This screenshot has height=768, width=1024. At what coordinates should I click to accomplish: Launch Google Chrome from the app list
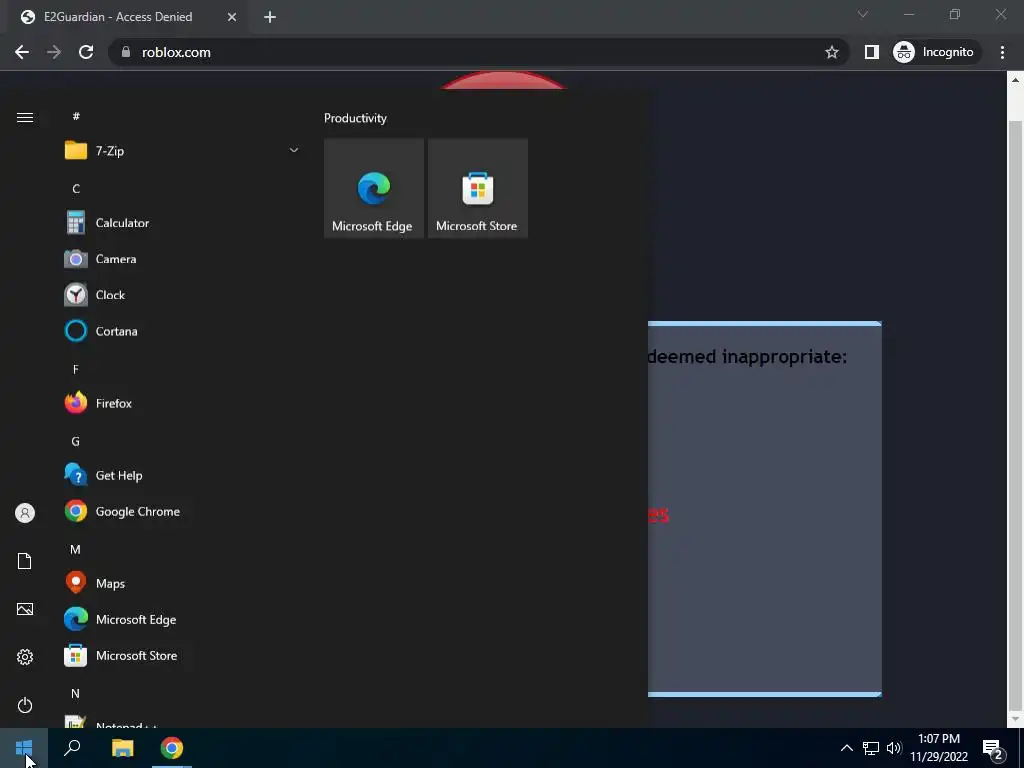[182, 511]
